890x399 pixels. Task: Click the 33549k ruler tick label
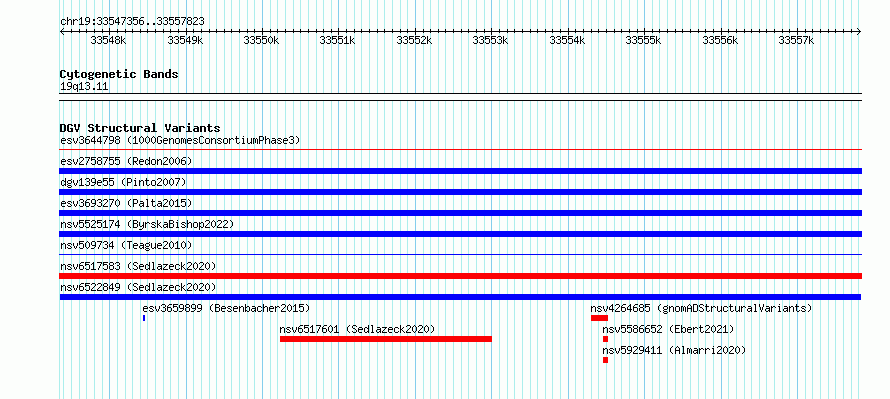pos(185,41)
